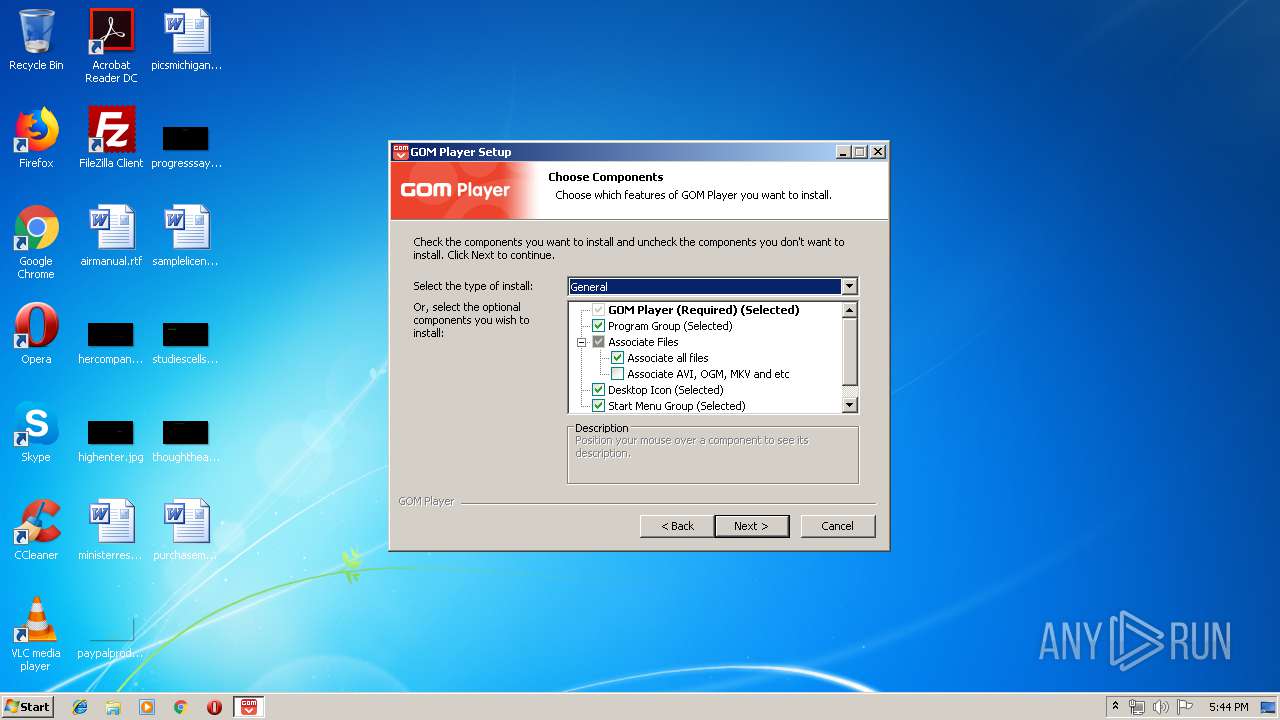Click the network tray icon

click(1137, 707)
